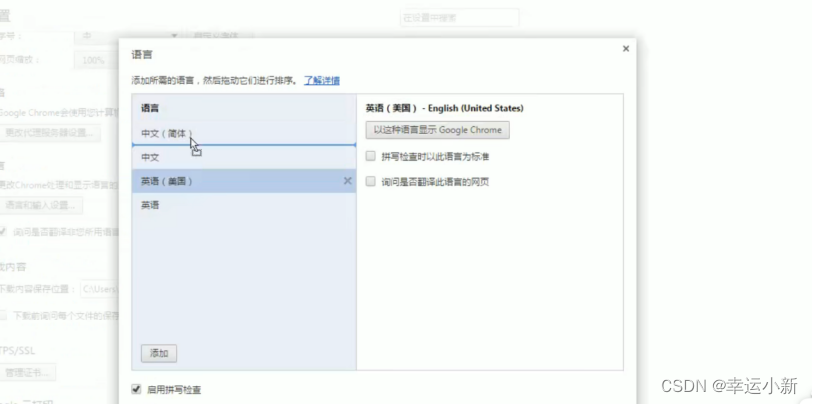The image size is (813, 404).
Task: Select the 中文 language row
Action: [244, 157]
